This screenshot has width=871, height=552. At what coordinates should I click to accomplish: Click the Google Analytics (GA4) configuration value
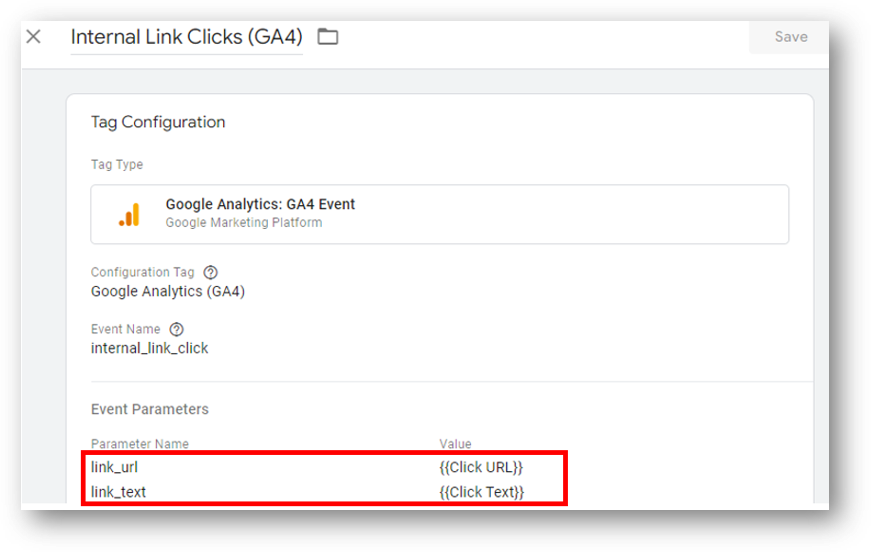tap(168, 292)
